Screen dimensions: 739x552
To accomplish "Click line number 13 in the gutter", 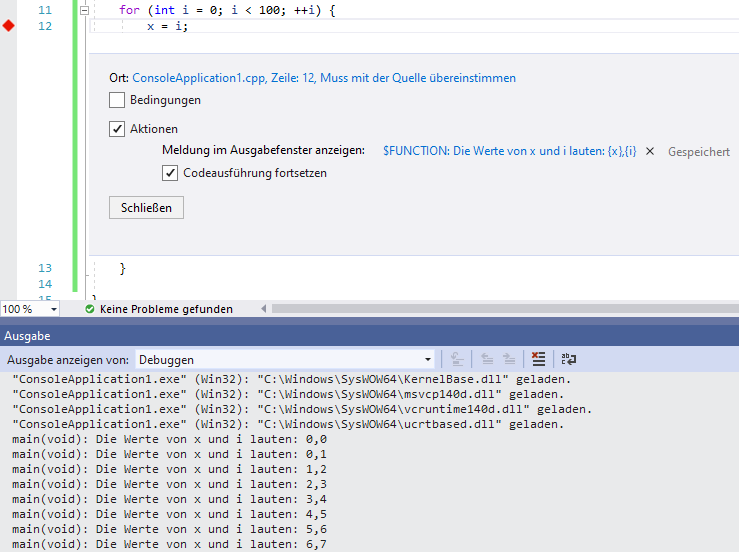I will point(45,268).
